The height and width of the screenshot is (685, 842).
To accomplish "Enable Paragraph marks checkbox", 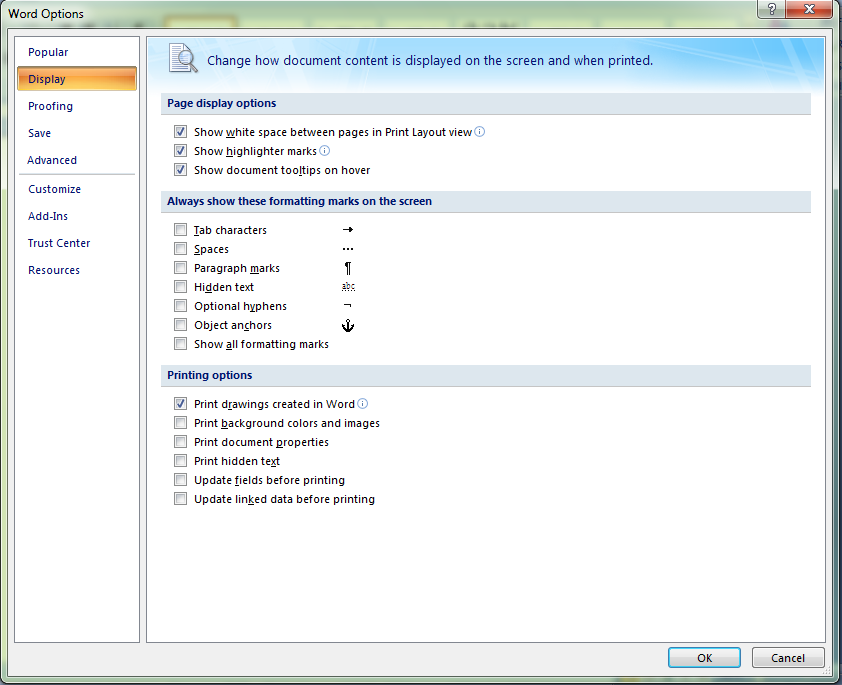I will (x=180, y=268).
